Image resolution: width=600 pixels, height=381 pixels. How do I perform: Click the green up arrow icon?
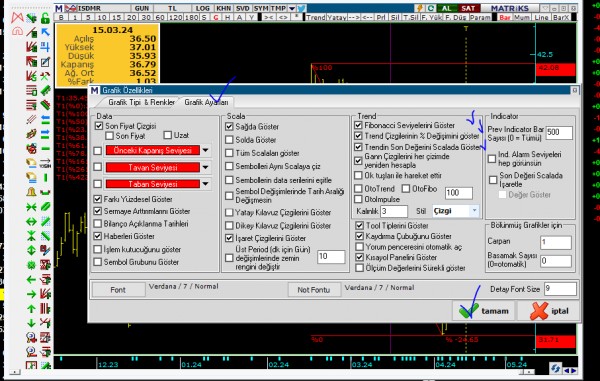pos(31,309)
